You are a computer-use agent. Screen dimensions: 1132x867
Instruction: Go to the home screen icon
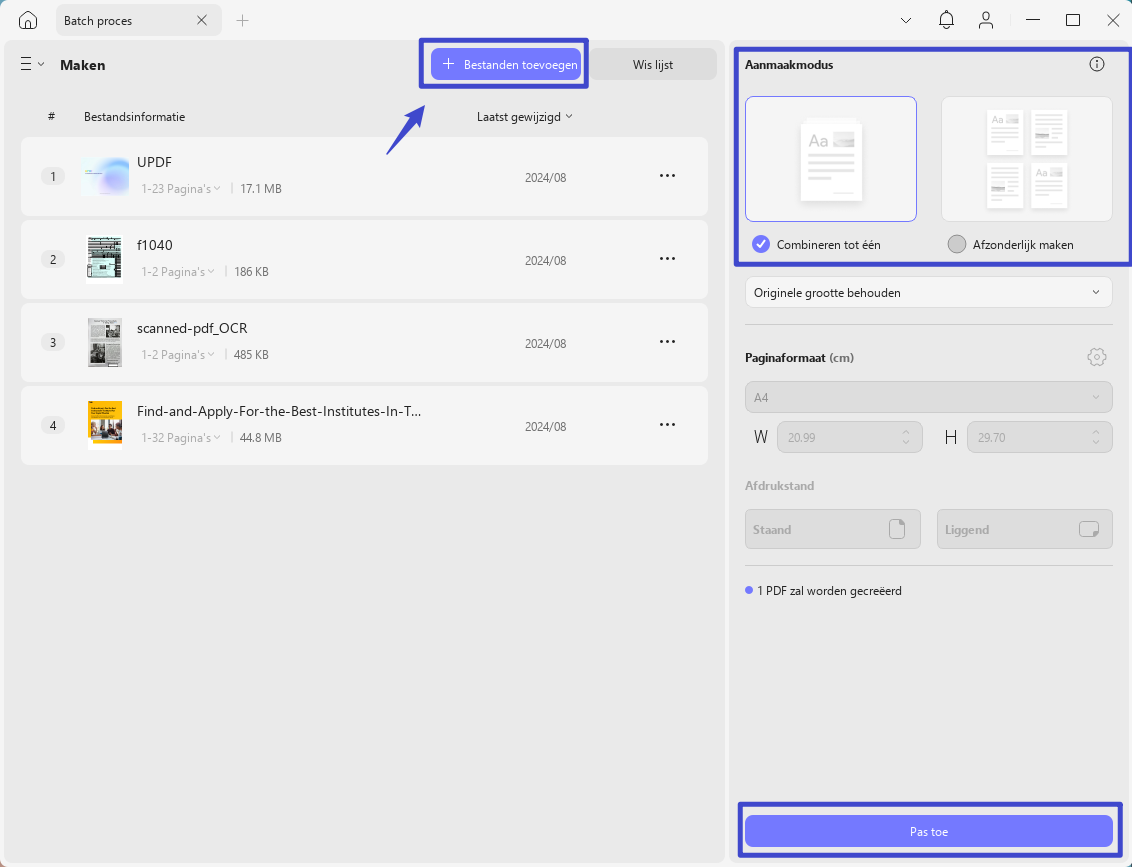[27, 20]
